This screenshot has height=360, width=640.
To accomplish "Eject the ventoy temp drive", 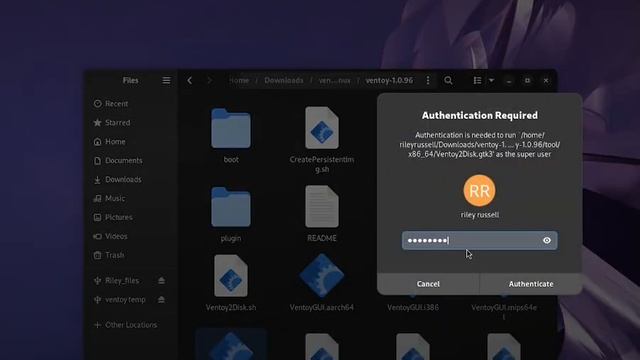I will (161, 300).
